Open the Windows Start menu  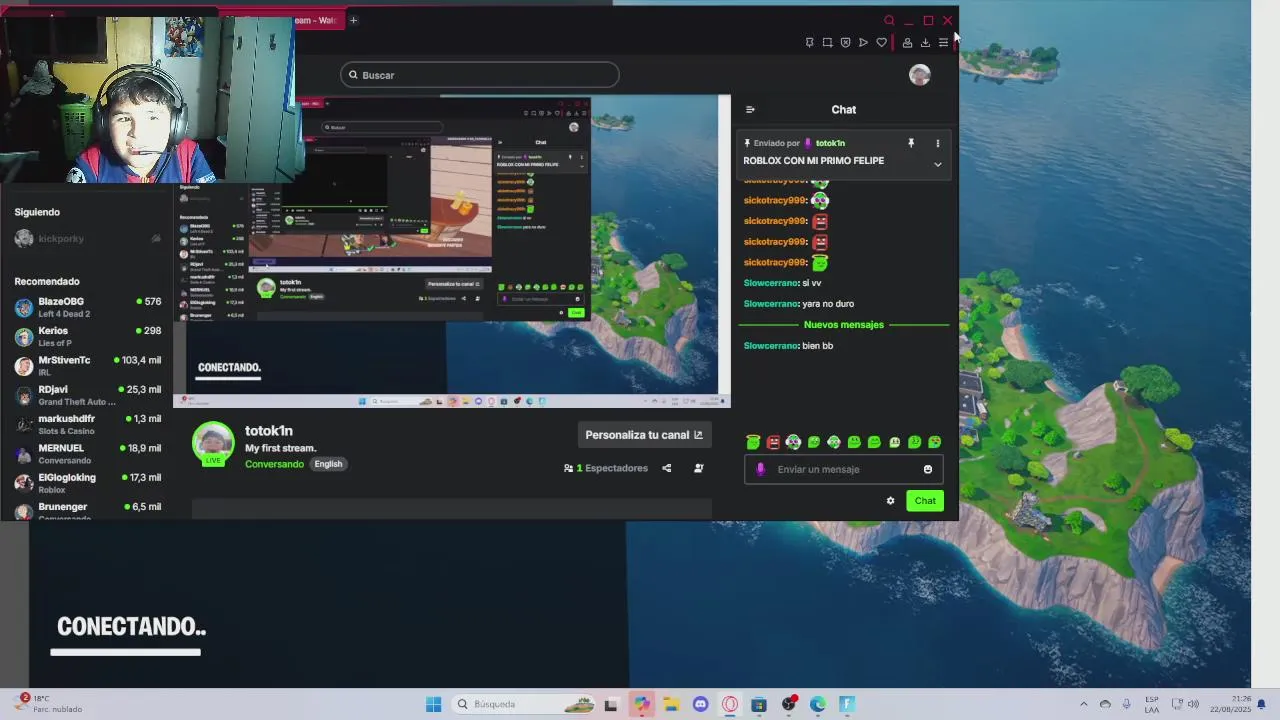pos(433,704)
